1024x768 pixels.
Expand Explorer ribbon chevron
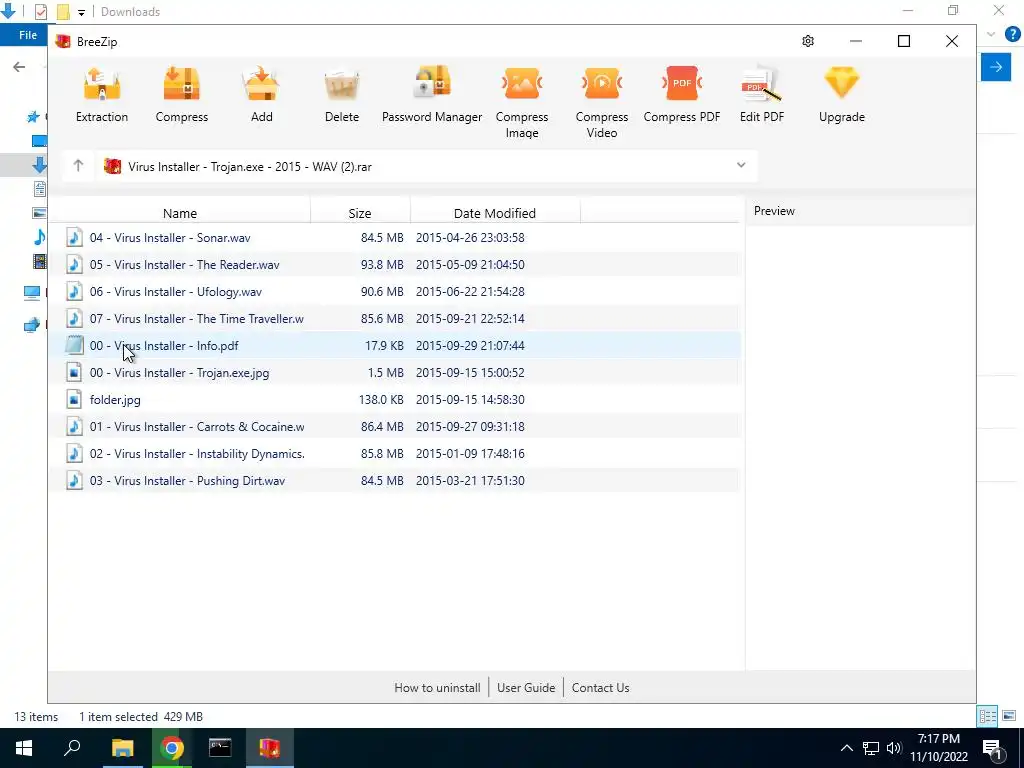click(991, 35)
